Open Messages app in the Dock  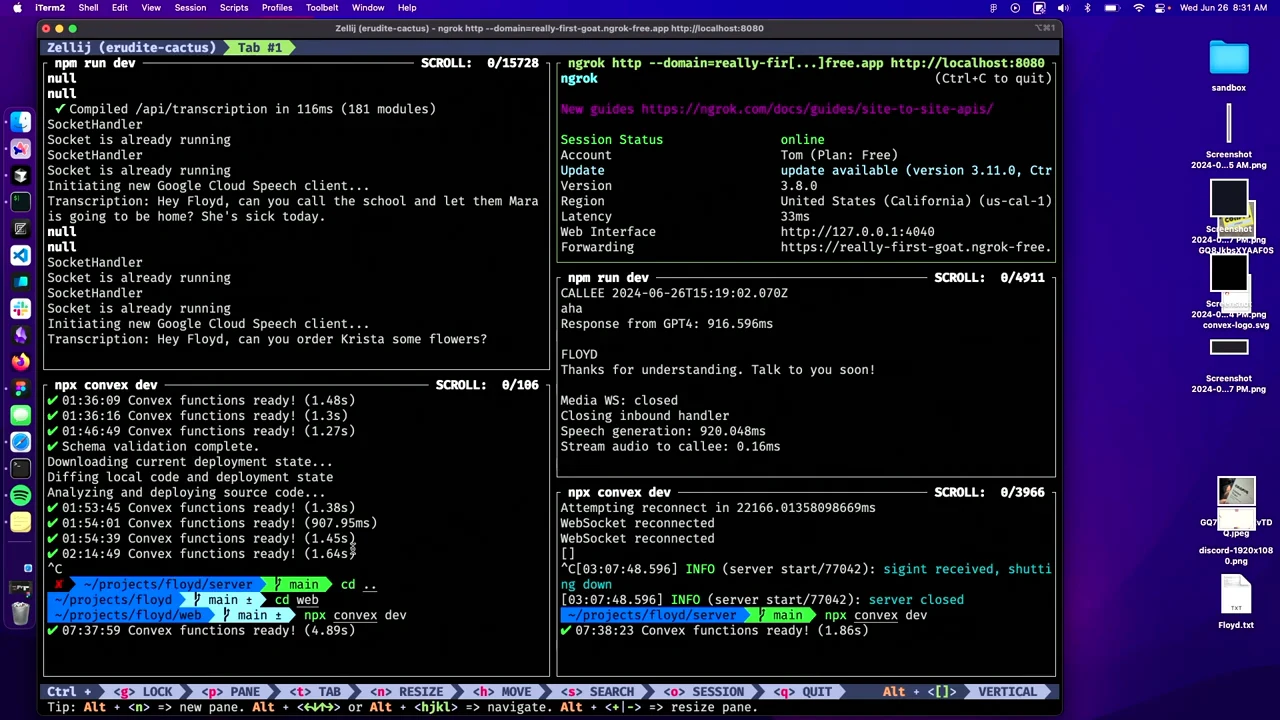20,415
